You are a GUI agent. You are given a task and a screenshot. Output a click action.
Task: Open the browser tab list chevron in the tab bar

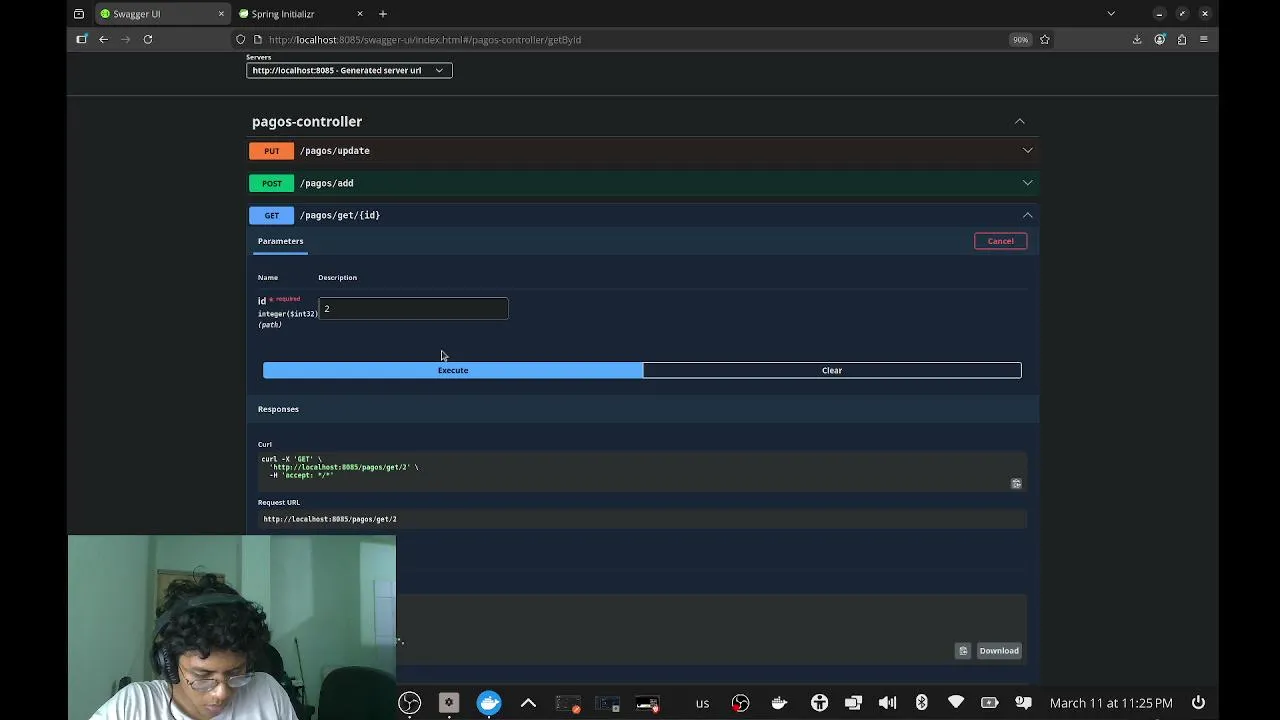pyautogui.click(x=1111, y=14)
